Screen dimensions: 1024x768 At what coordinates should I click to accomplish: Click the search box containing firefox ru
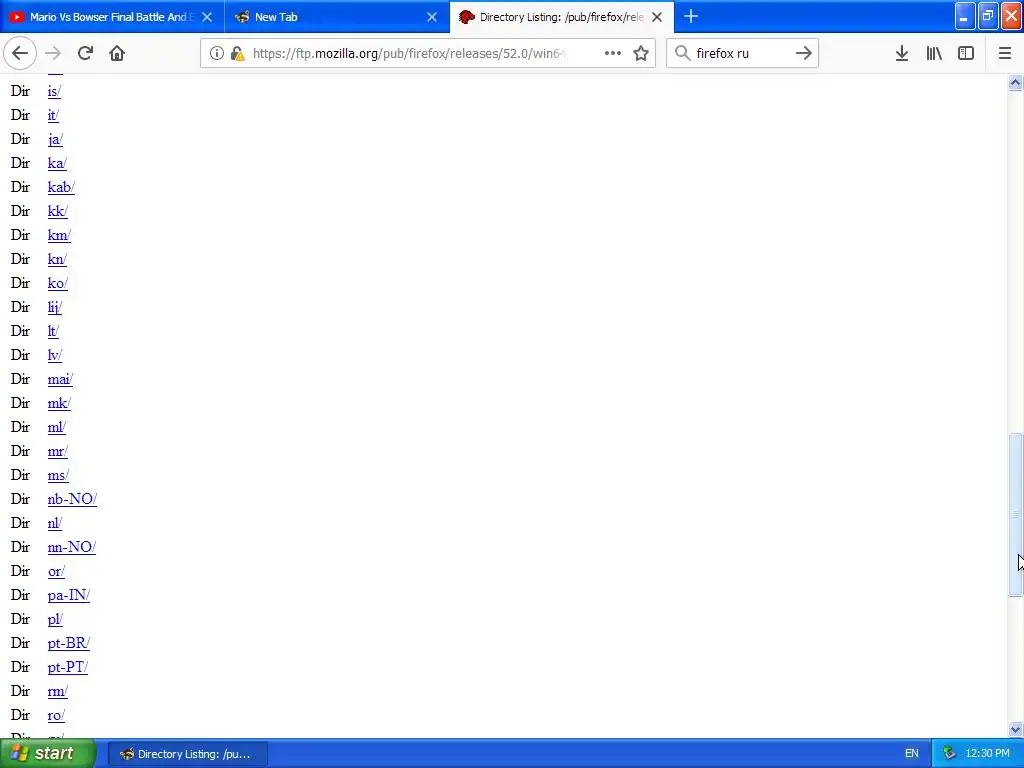[741, 53]
